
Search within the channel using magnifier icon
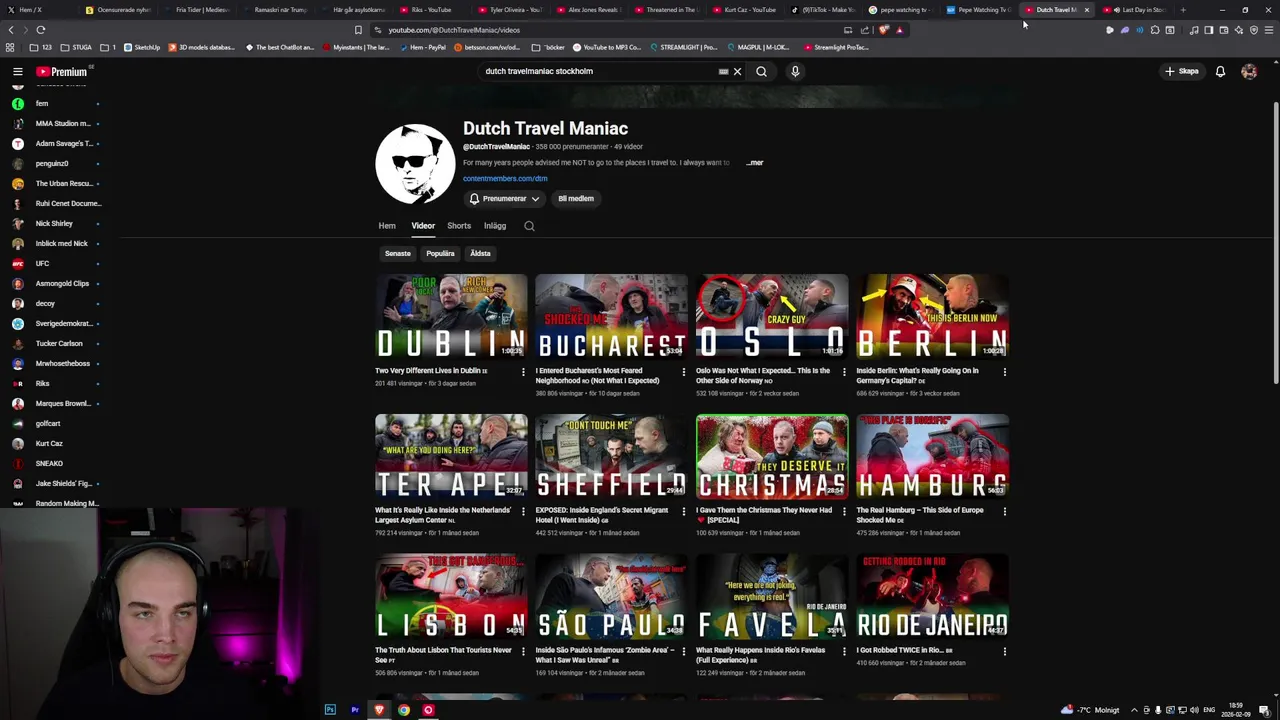click(529, 226)
